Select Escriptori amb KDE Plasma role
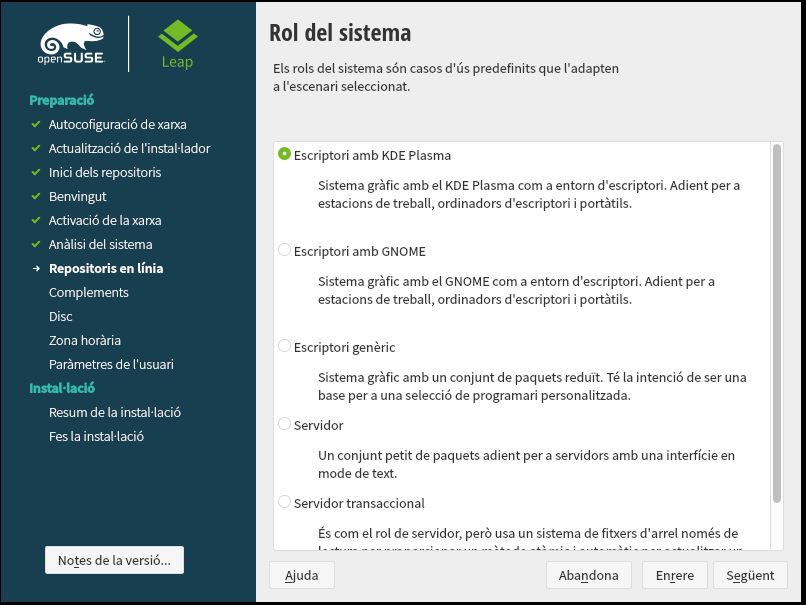 (285, 155)
